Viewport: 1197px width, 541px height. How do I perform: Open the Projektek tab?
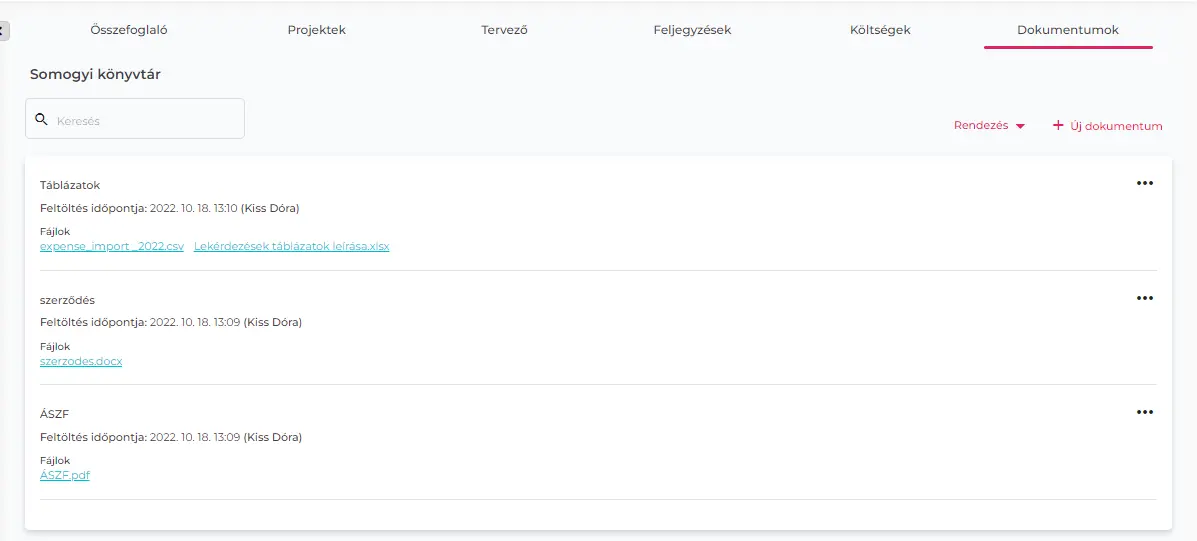316,30
